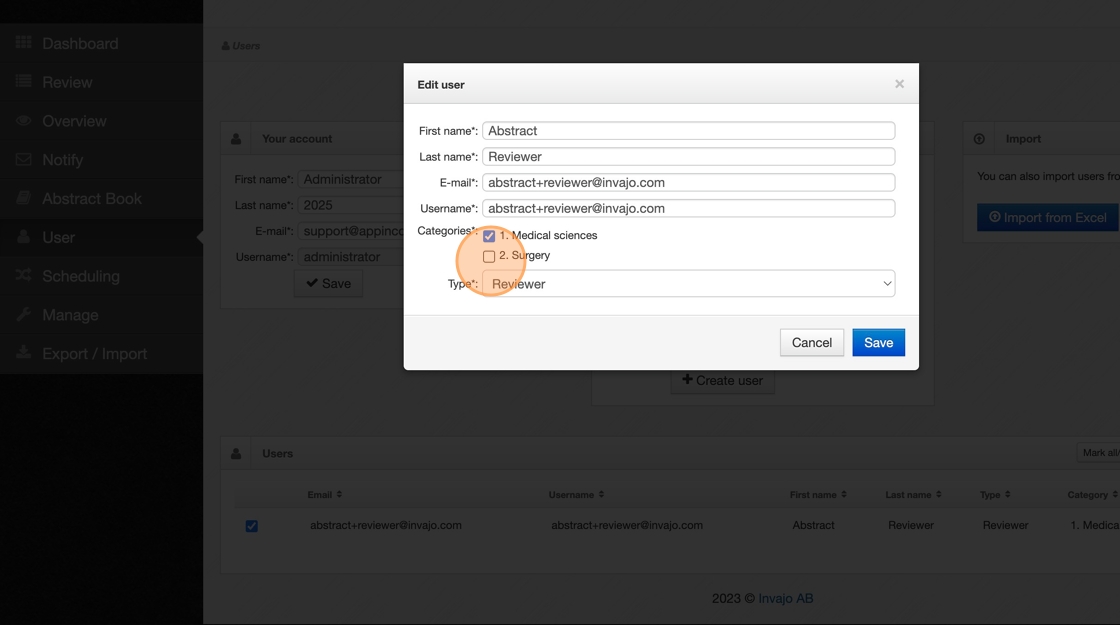Image resolution: width=1120 pixels, height=625 pixels.
Task: Click the Notify envelope icon
Action: click(x=24, y=159)
